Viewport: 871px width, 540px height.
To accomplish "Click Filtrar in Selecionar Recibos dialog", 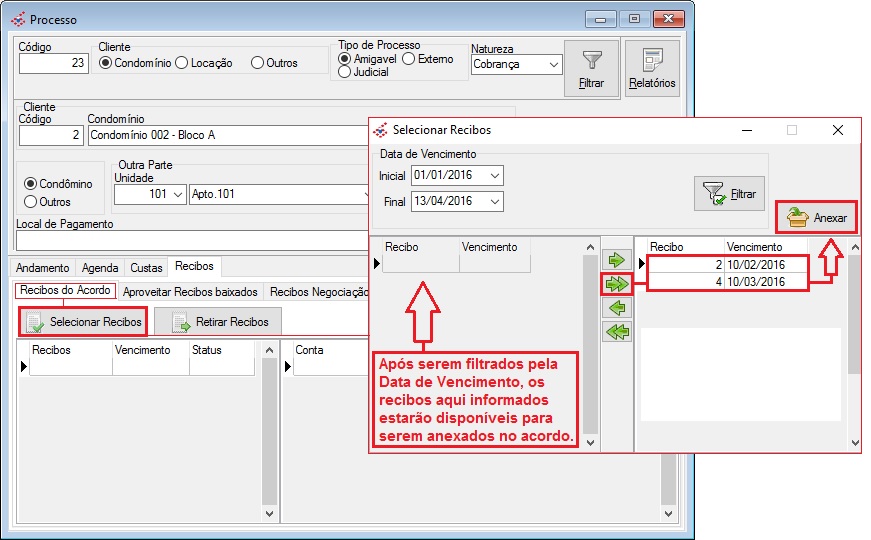I will pos(729,193).
